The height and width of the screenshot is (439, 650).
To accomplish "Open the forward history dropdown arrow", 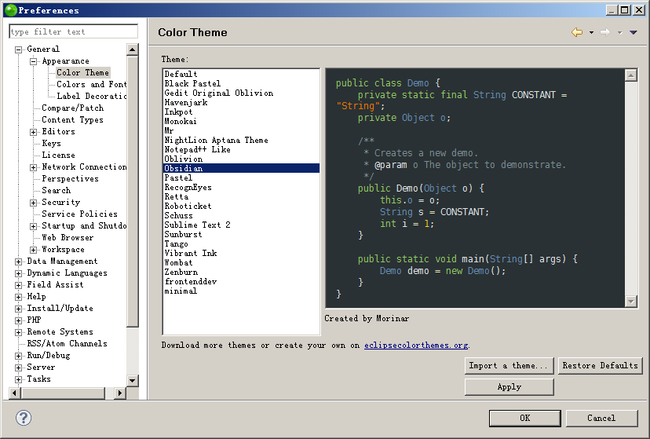I will click(x=619, y=32).
